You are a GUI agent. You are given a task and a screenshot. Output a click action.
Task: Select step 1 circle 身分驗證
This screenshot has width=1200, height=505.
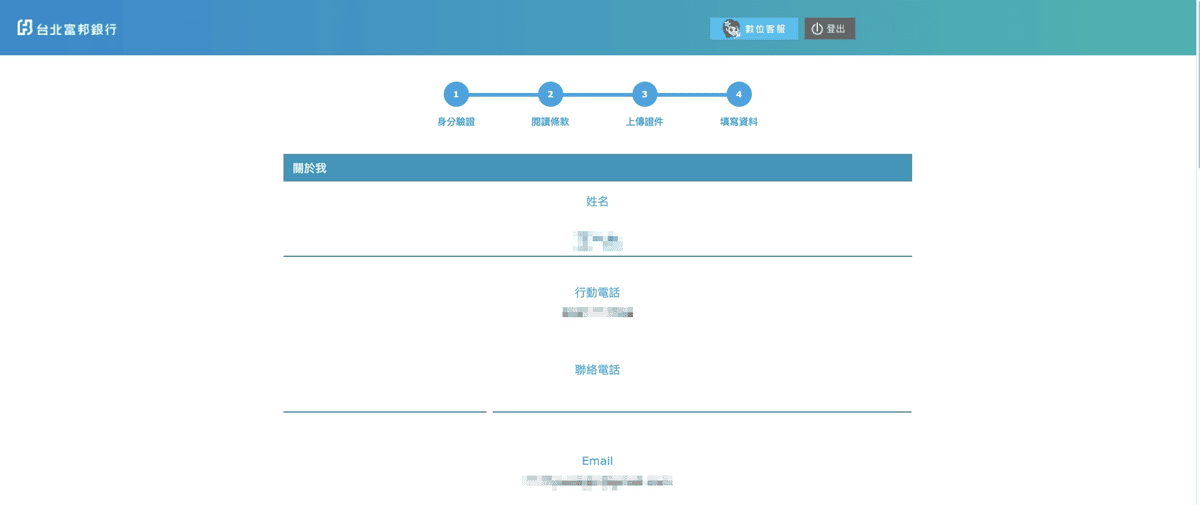tap(456, 94)
